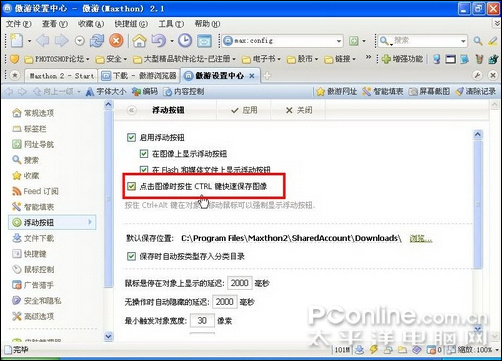Expand more favorites with the » chevron
Image resolution: width=502 pixels, height=361 pixels.
click(368, 58)
